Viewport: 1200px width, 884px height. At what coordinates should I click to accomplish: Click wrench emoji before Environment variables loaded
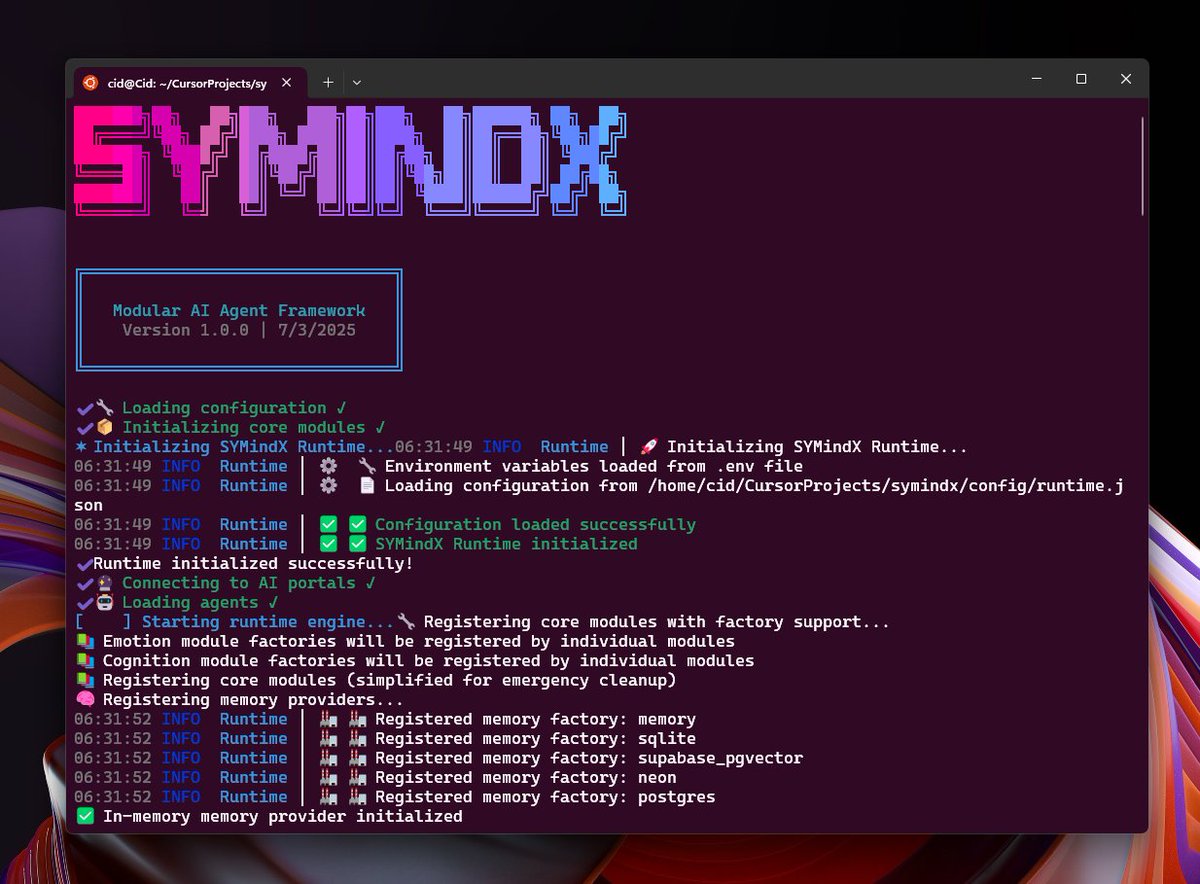pos(366,466)
